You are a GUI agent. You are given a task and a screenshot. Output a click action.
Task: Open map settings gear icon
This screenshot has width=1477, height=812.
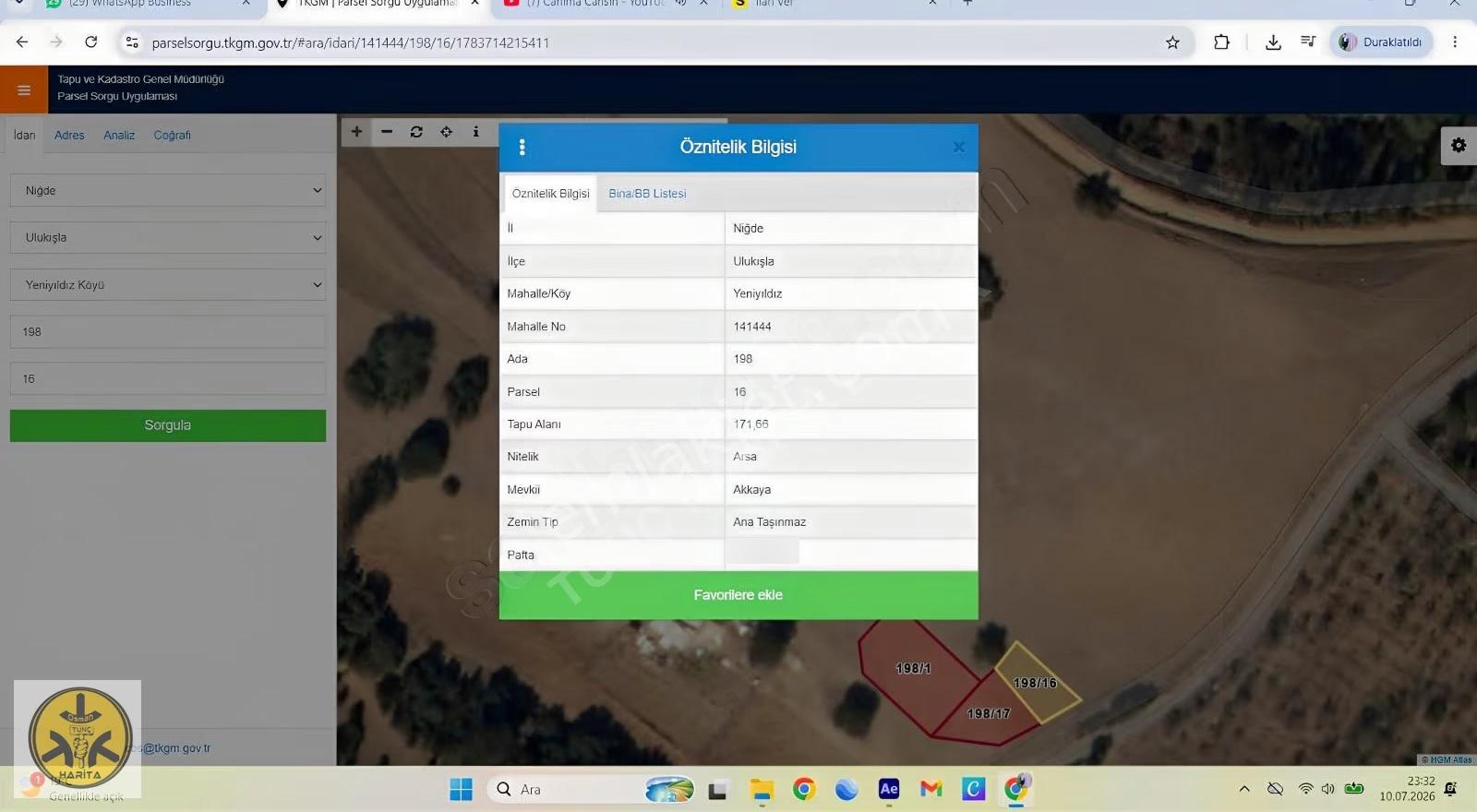click(x=1459, y=146)
